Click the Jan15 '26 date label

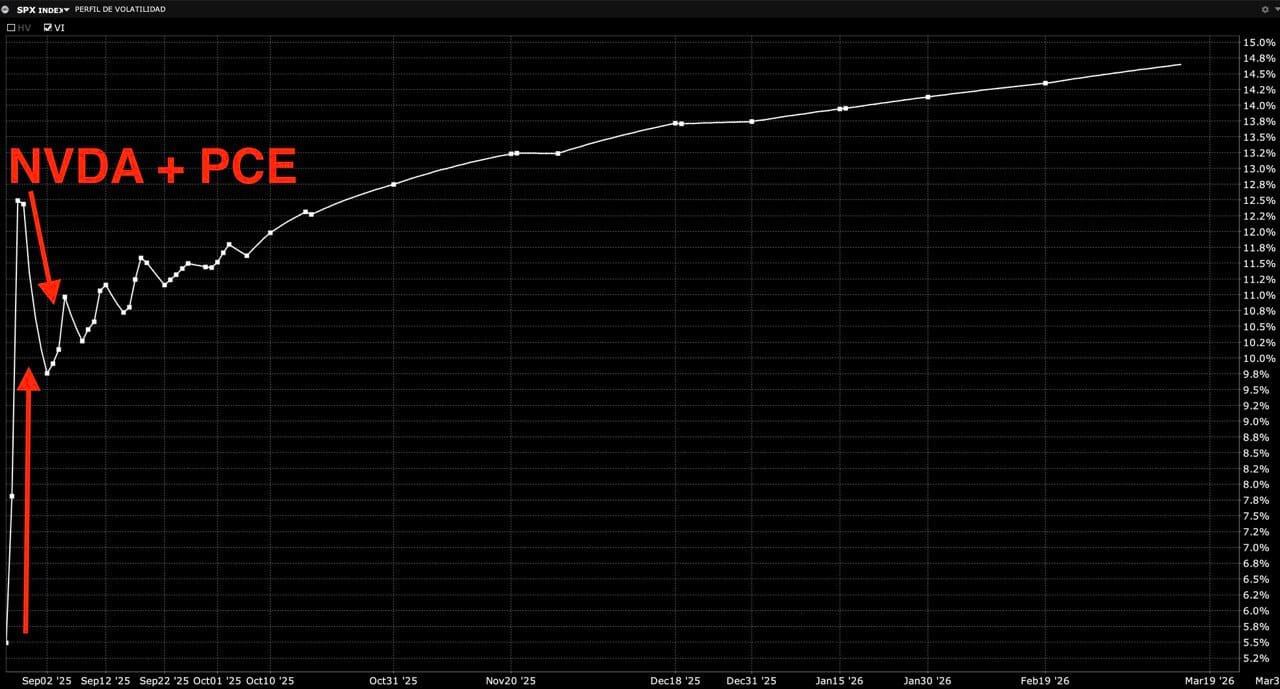pyautogui.click(x=839, y=680)
